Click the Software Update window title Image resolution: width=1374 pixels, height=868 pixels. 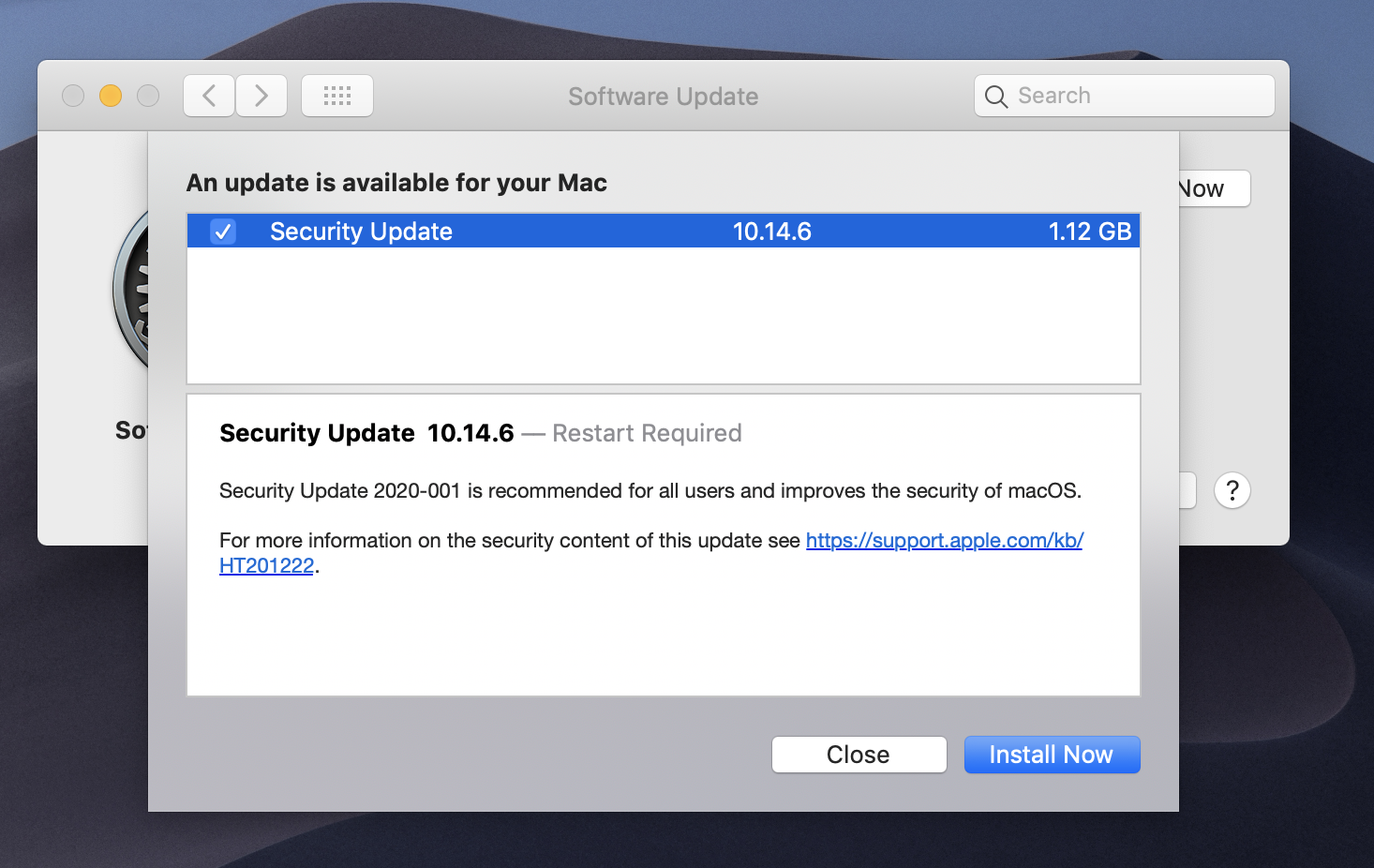coord(663,97)
